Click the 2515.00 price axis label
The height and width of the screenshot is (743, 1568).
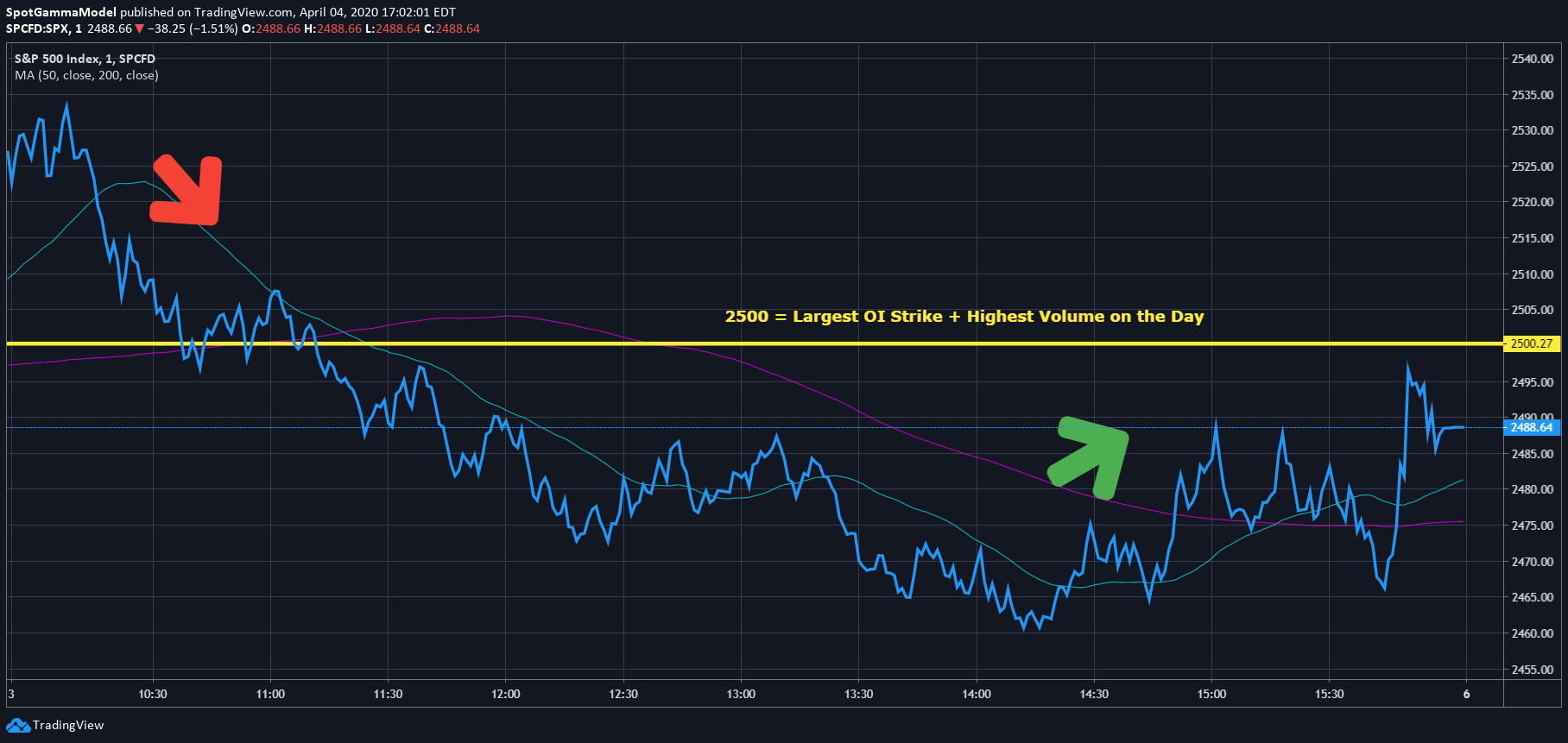tap(1533, 238)
